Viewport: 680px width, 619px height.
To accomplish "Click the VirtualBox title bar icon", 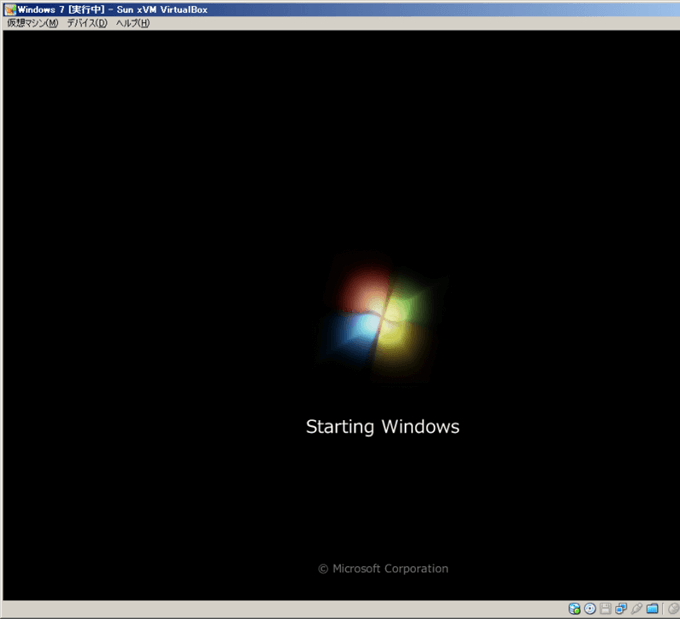I will coord(10,10).
